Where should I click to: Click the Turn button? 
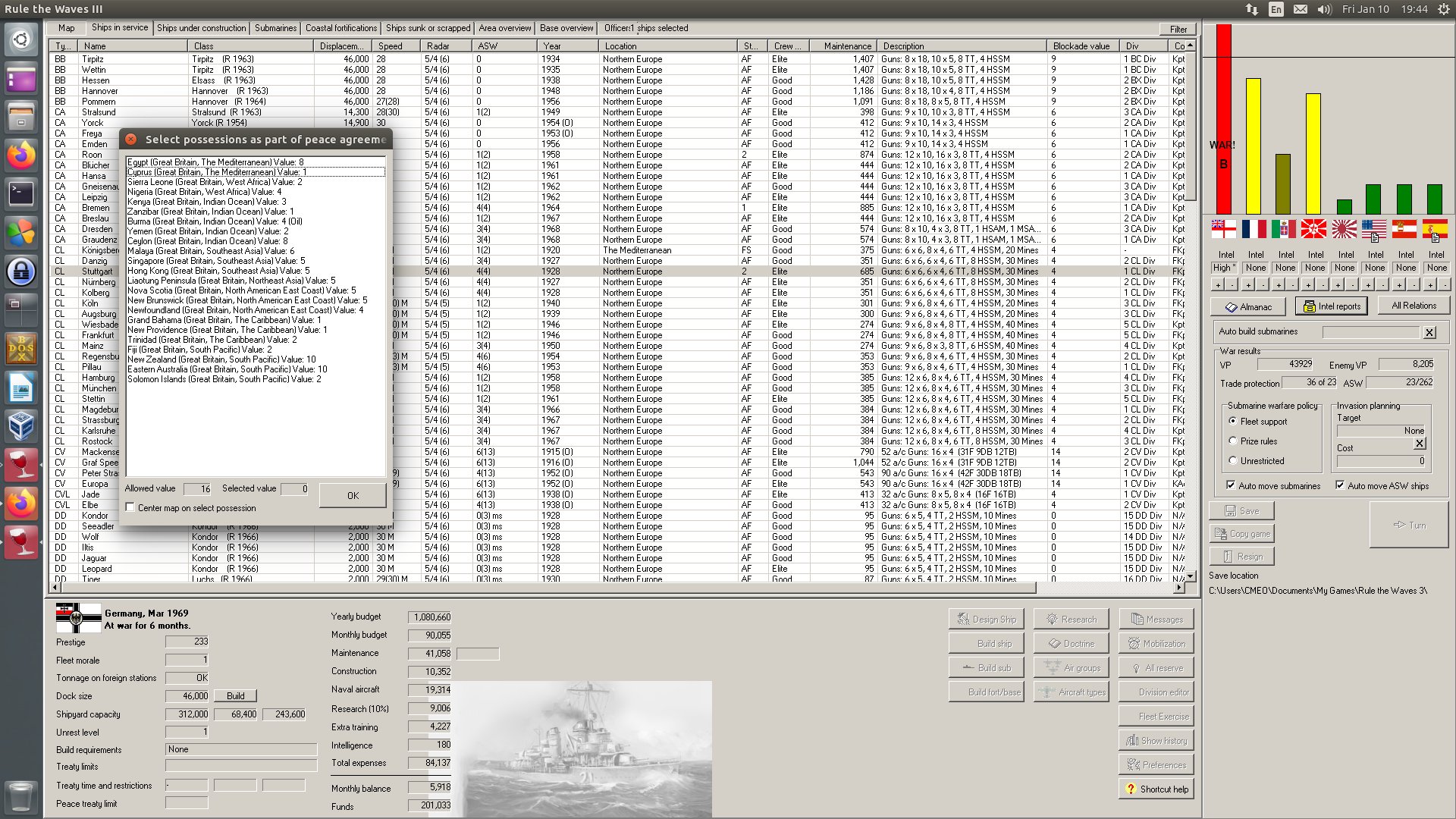click(x=1409, y=525)
